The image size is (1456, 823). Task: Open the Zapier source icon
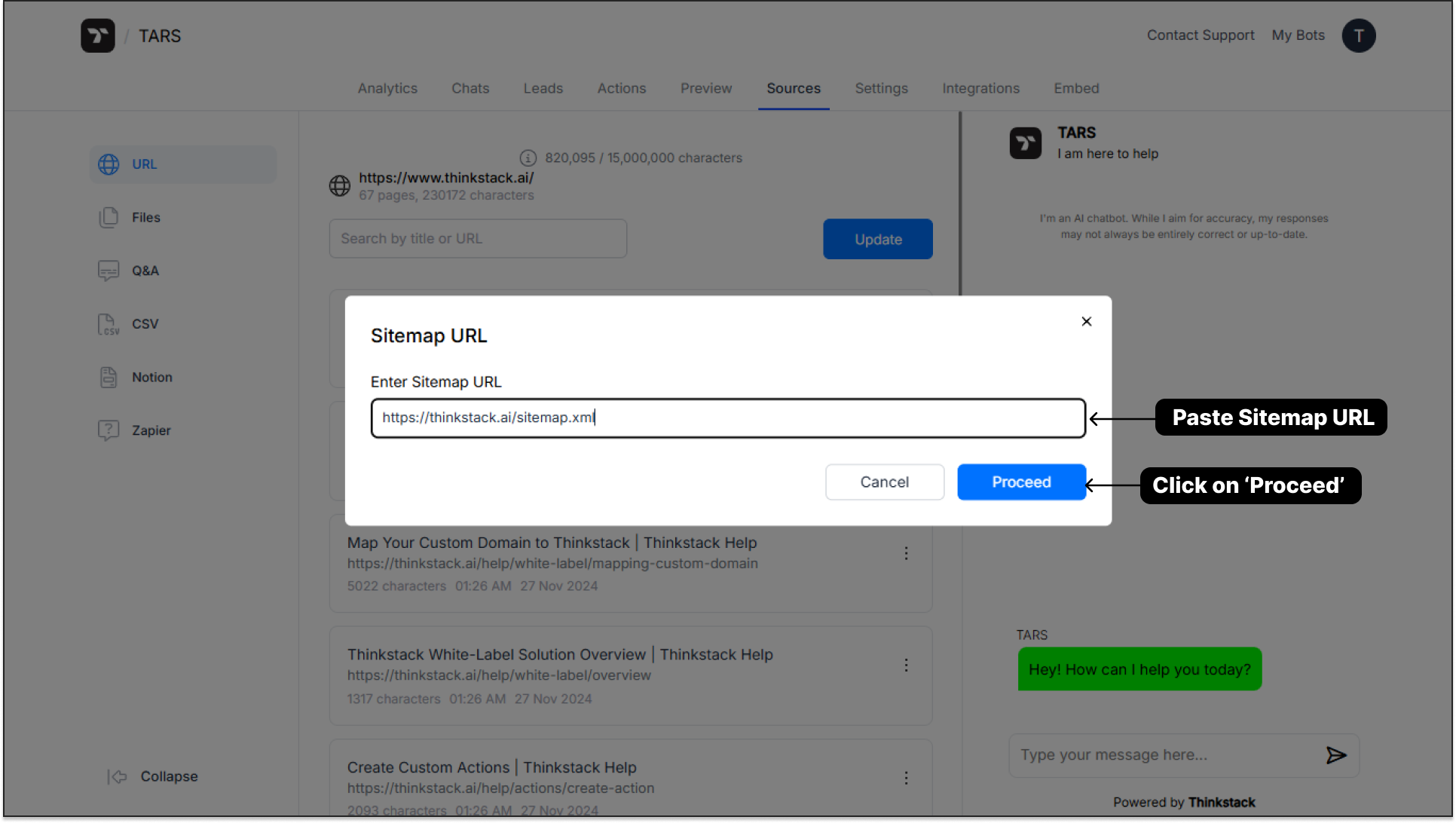click(x=109, y=430)
